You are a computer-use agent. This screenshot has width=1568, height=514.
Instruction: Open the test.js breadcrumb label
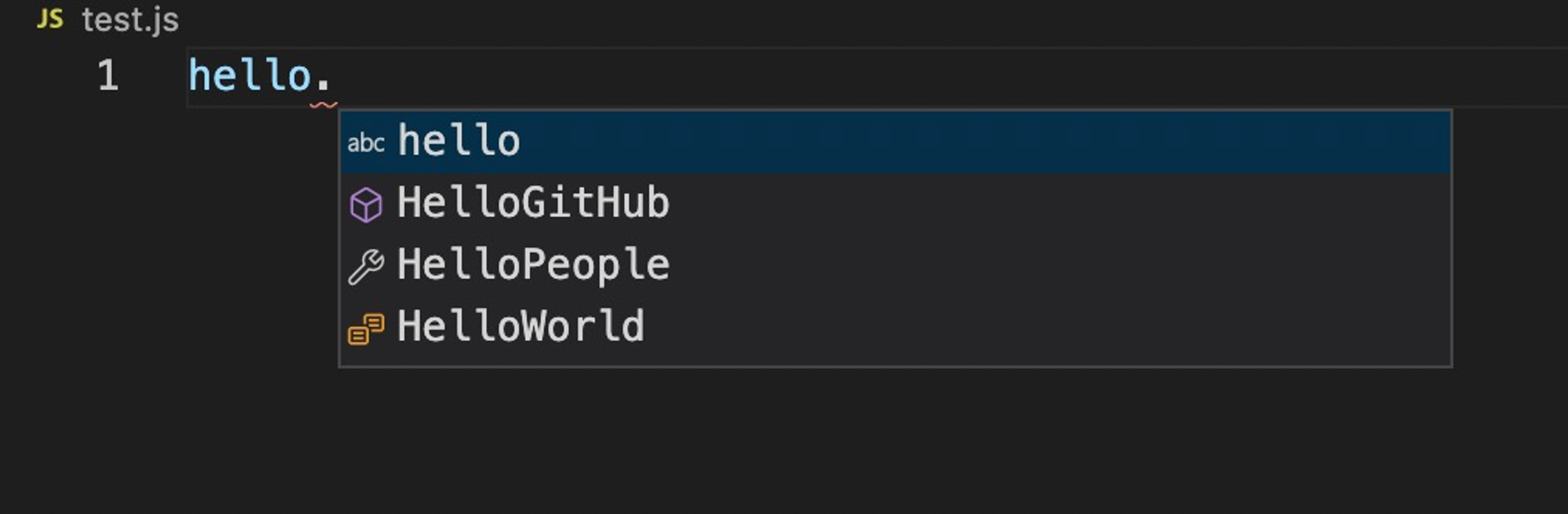tap(130, 20)
